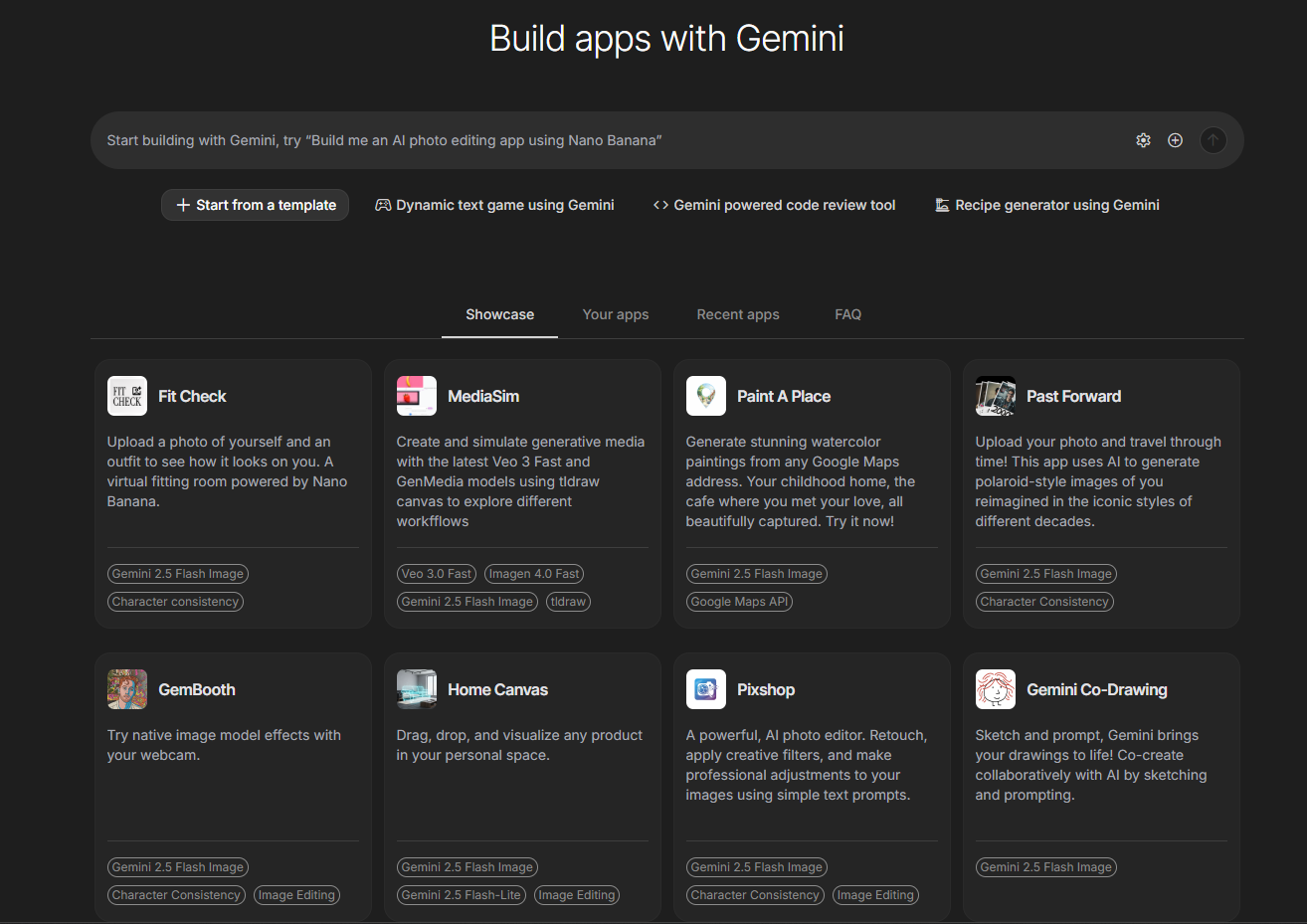
Task: Click Image Editing tag on GemBooth card
Action: (x=296, y=895)
